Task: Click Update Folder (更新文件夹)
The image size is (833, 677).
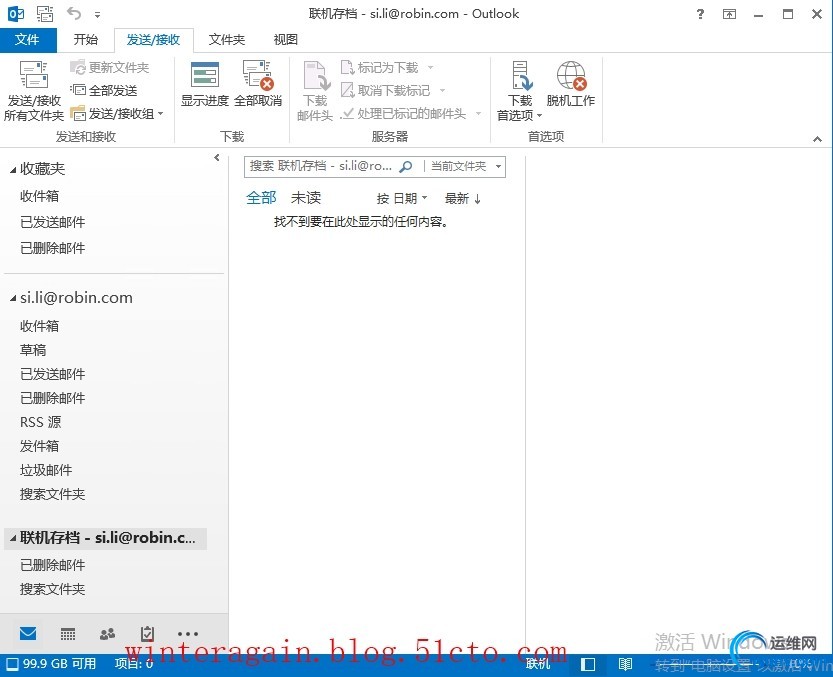Action: click(109, 67)
